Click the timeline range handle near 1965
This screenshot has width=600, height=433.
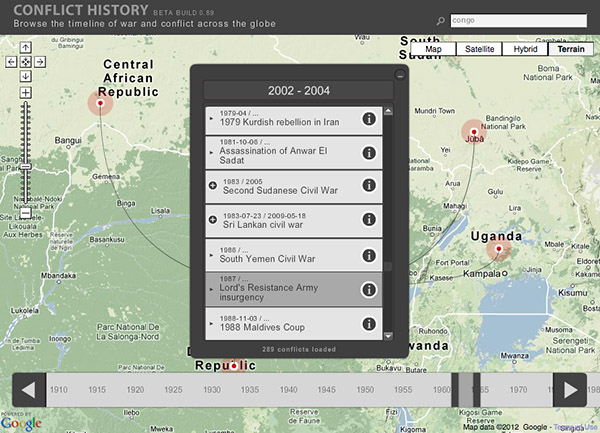(465, 390)
